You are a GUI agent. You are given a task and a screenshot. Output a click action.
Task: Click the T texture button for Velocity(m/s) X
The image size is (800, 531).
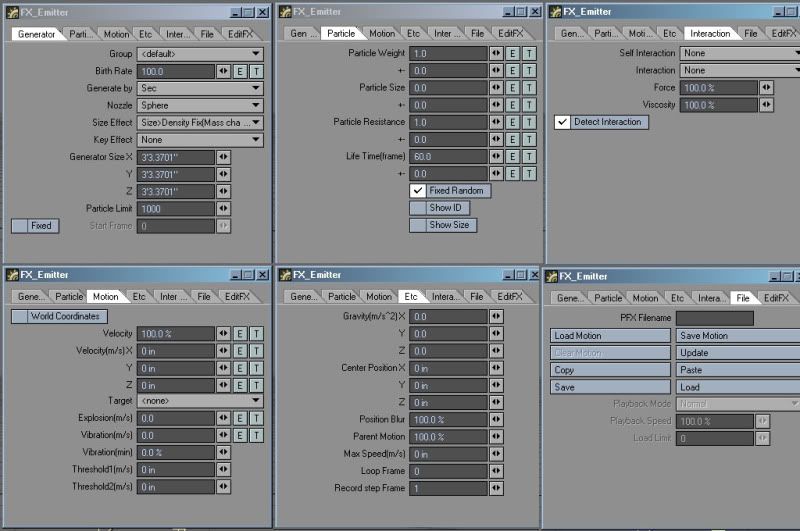tap(256, 351)
